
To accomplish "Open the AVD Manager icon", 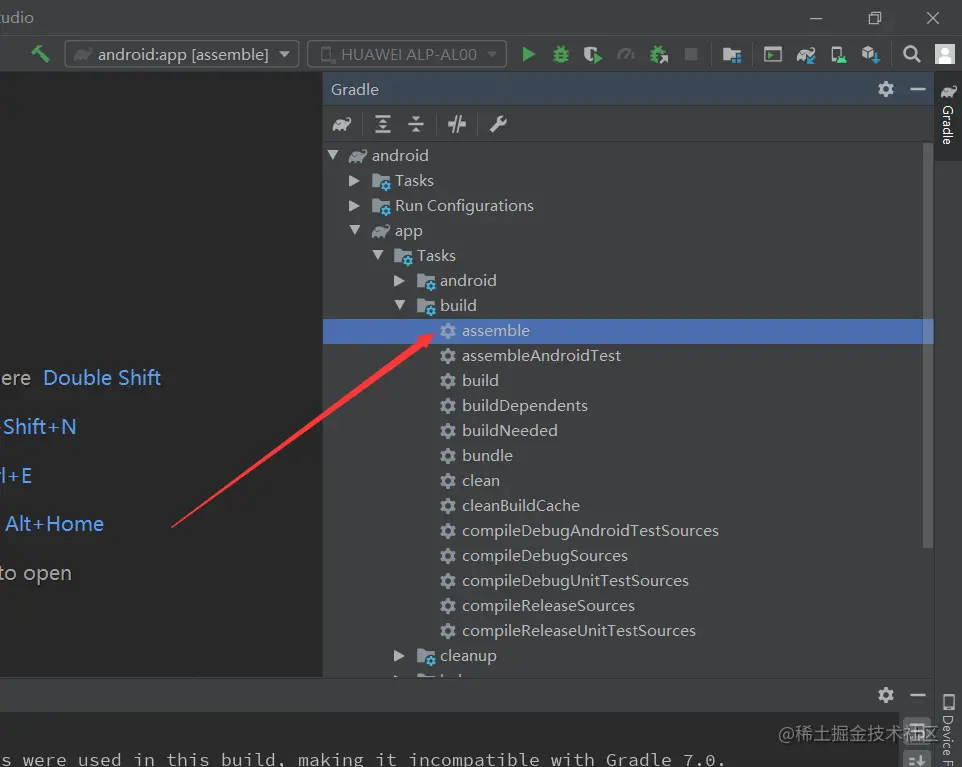I will click(x=839, y=55).
